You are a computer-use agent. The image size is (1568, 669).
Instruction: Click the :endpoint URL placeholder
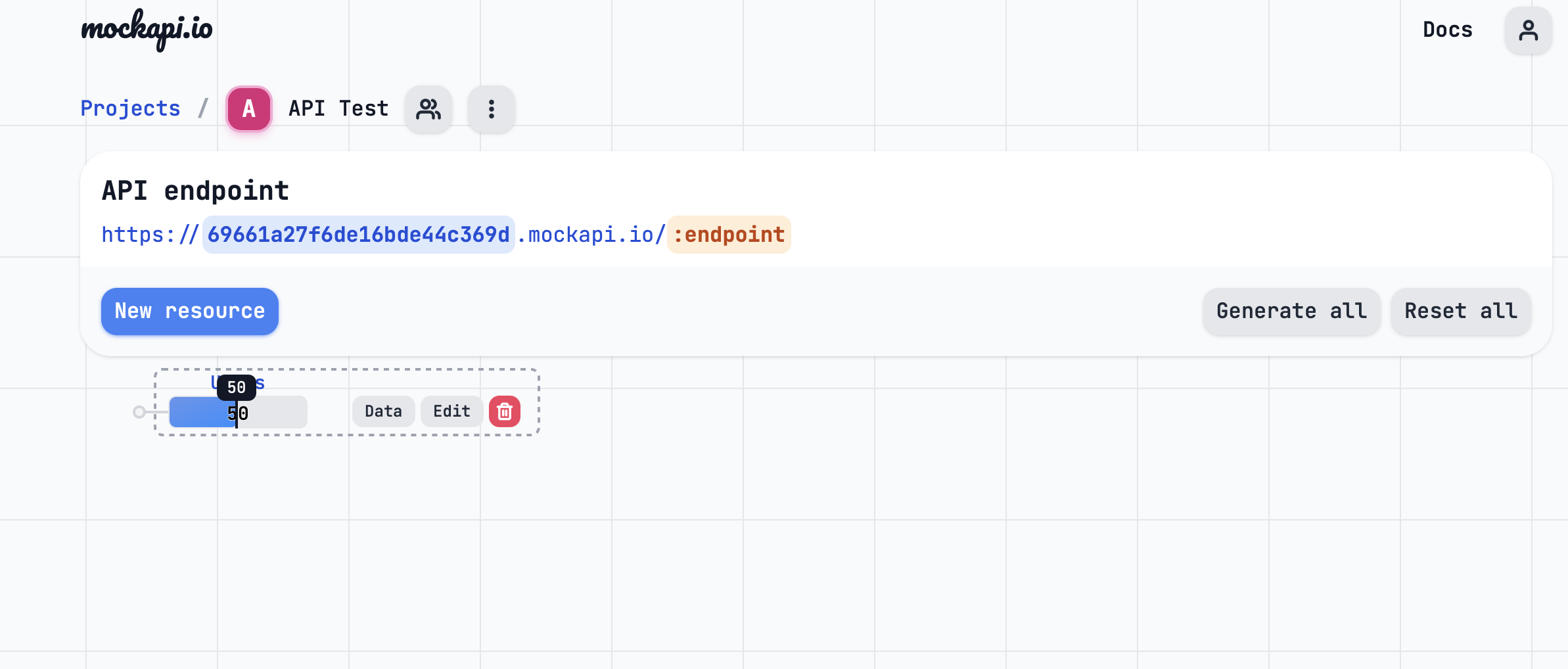click(729, 235)
